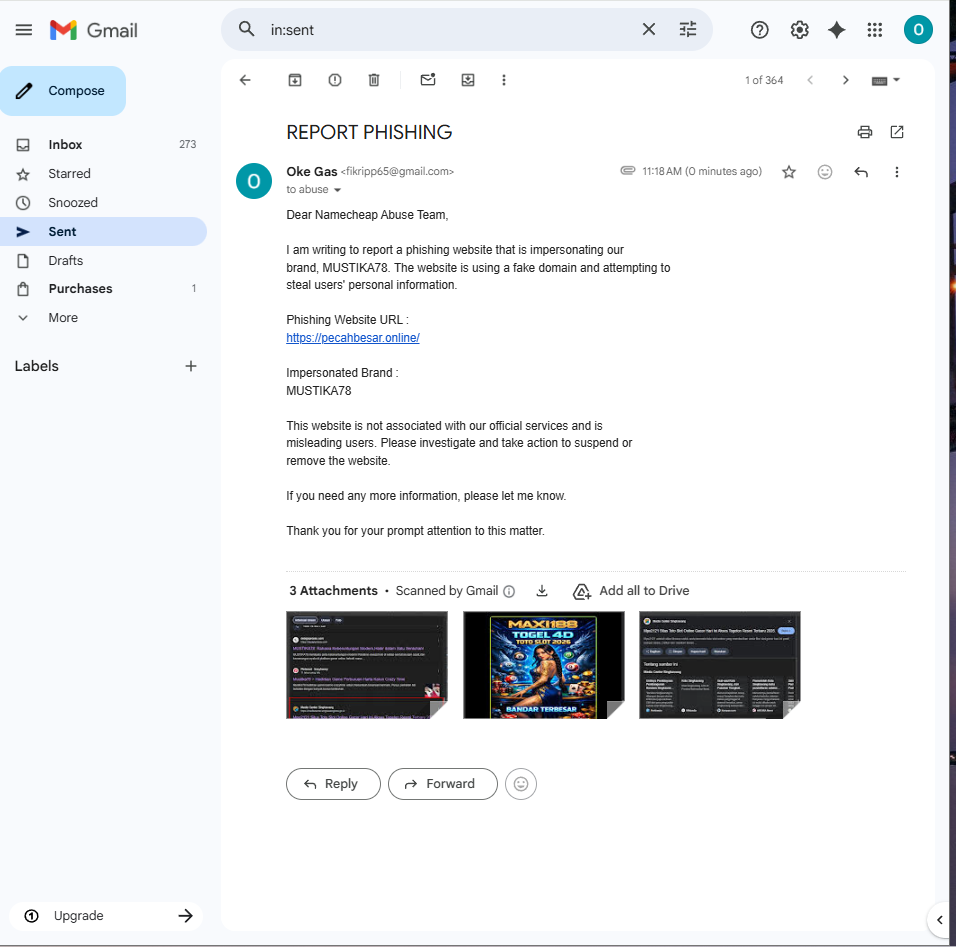The height and width of the screenshot is (947, 956).
Task: Click the Gmail logo
Action: click(94, 30)
